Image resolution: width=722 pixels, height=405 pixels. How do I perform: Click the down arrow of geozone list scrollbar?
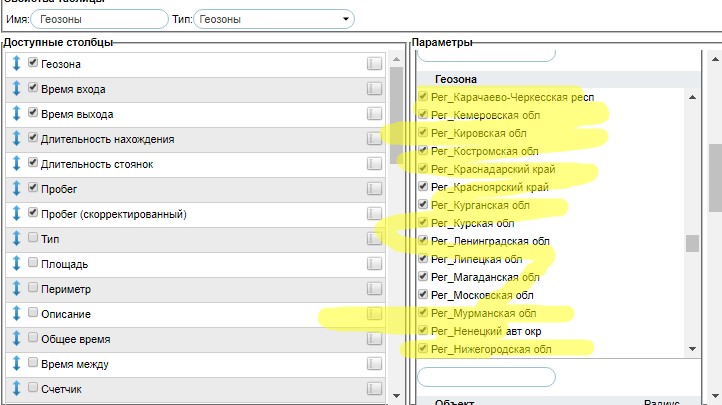(692, 349)
